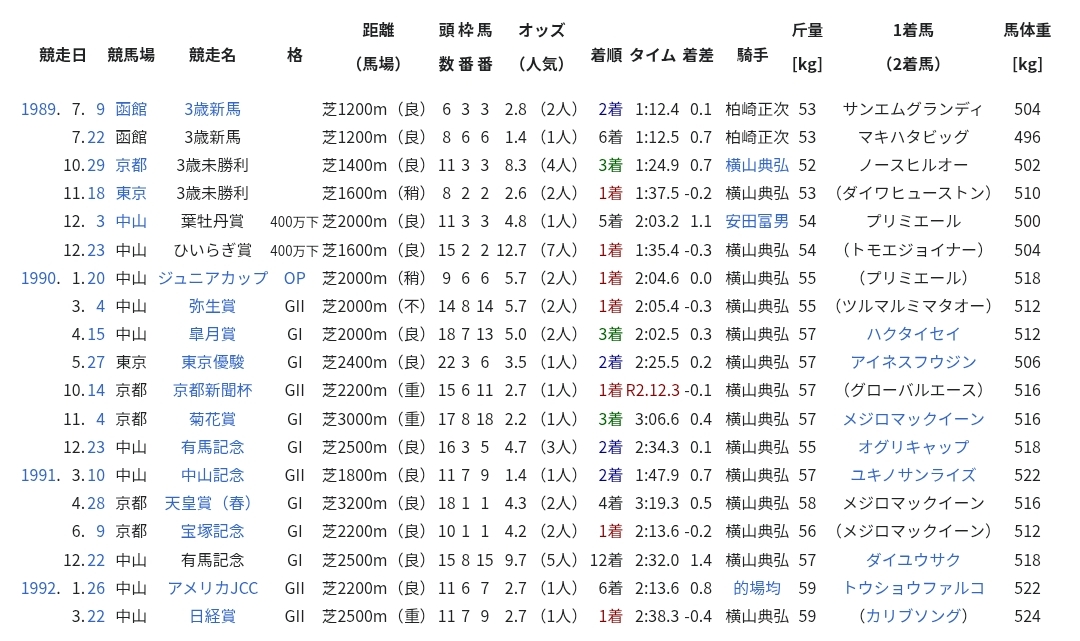This screenshot has height=641, width=1080.
Task: Open jockey 的場均 link
Action: pos(757,588)
